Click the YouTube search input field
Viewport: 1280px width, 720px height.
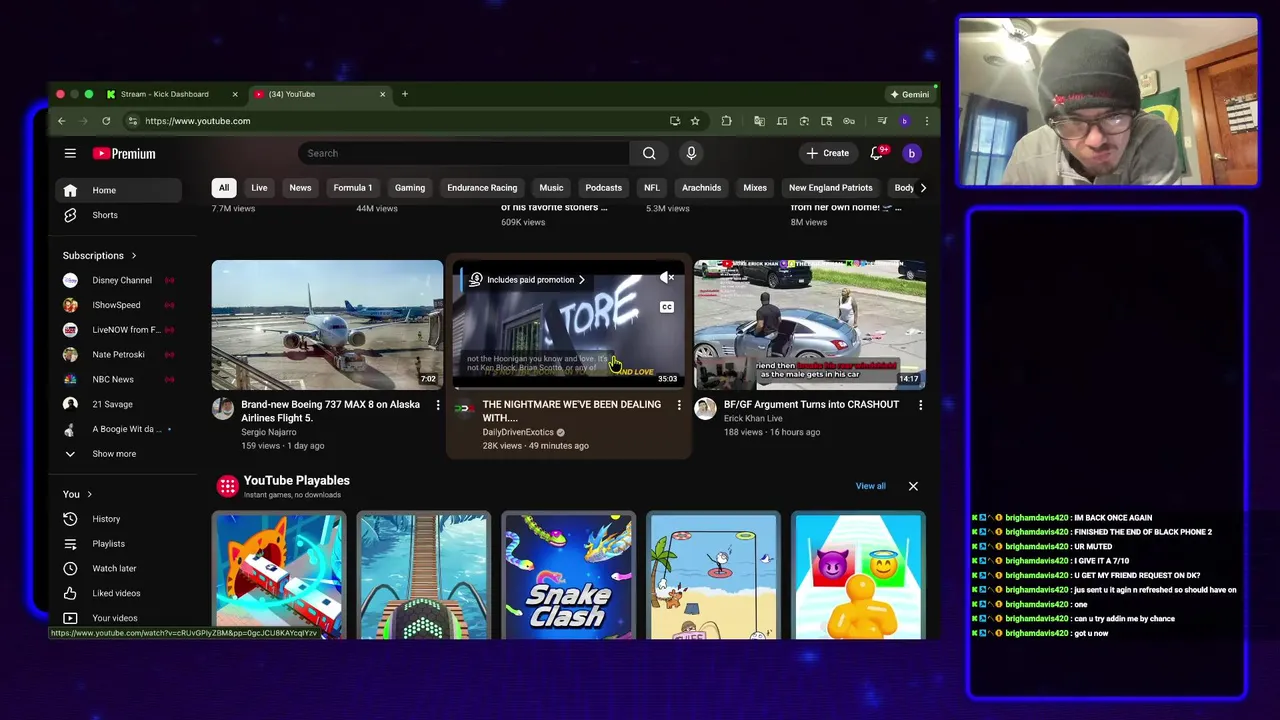(464, 153)
